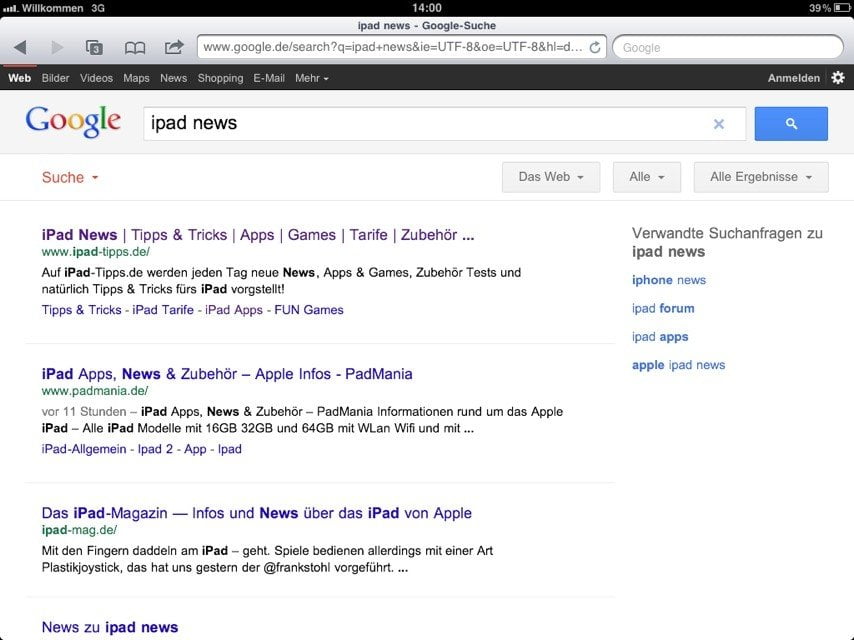854x640 pixels.
Task: Tap the signal strength bars
Action: pyautogui.click(x=10, y=8)
